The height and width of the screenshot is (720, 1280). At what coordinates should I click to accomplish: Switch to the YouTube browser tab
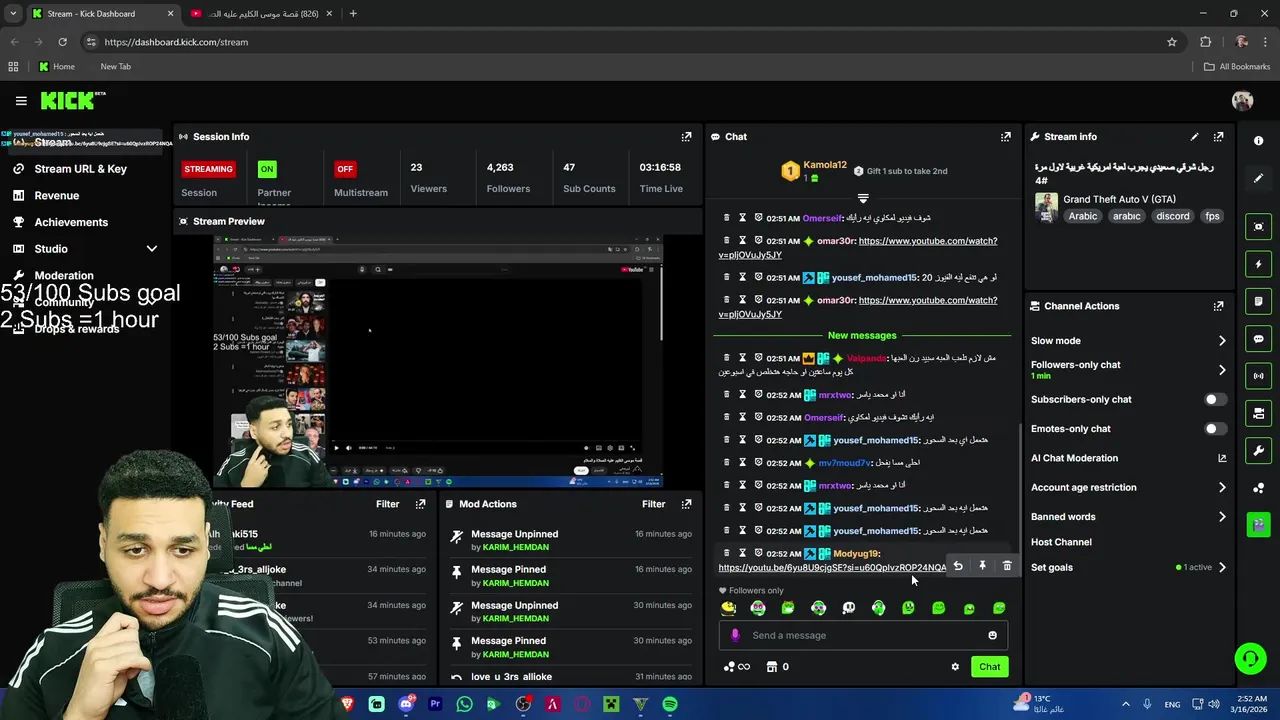click(263, 14)
